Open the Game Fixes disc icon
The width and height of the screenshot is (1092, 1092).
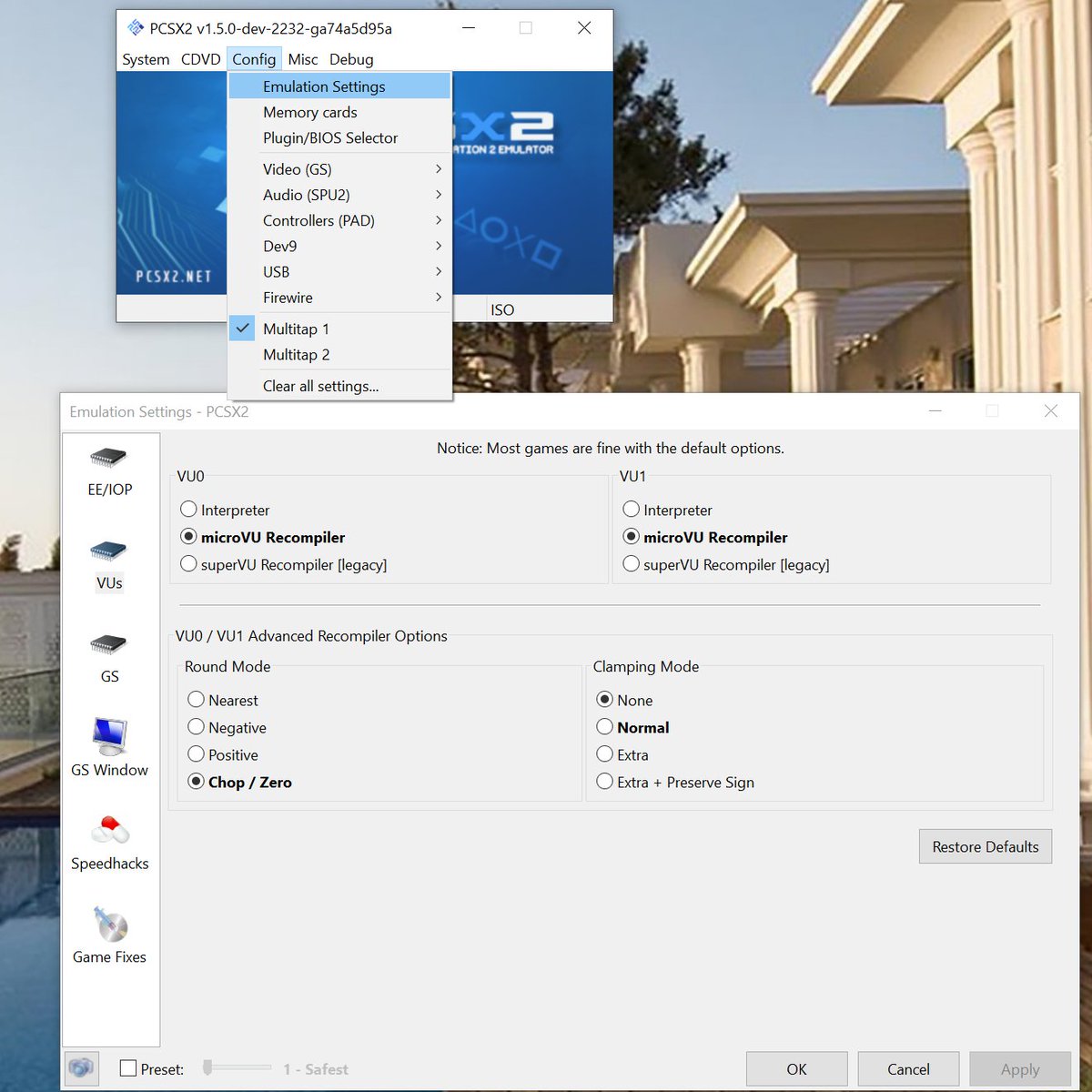click(110, 925)
